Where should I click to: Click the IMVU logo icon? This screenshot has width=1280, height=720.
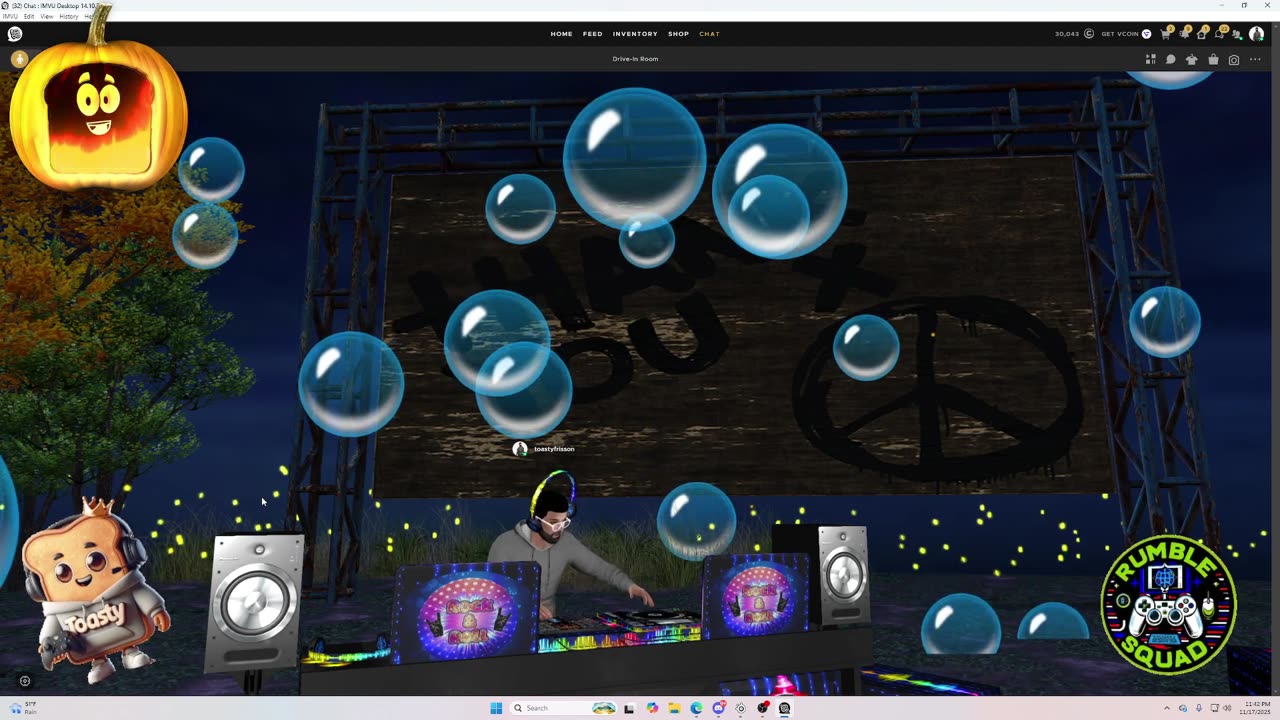tap(15, 34)
